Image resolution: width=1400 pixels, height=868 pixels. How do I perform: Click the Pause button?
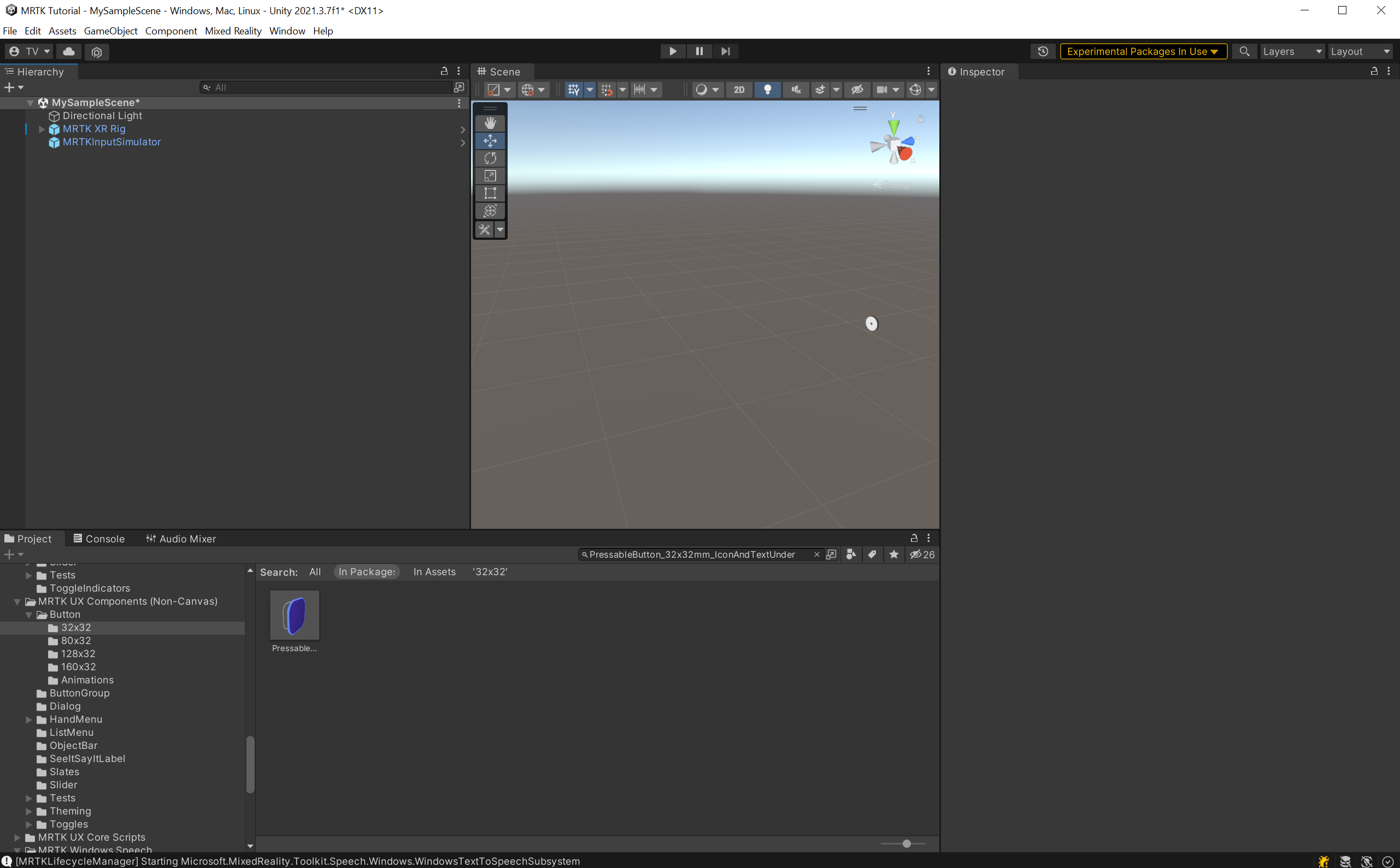point(699,51)
